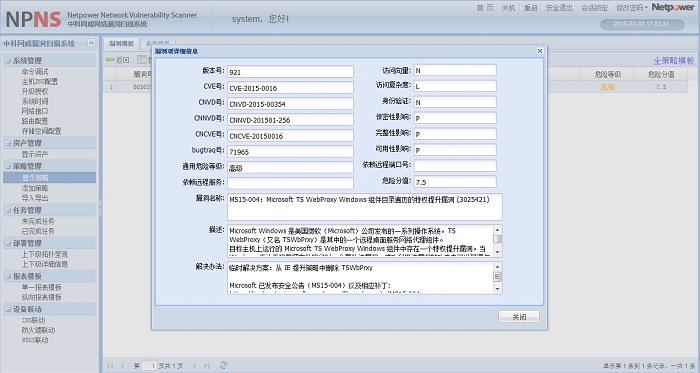Click the empty 依赖远程端口号 input field
700x373 pixels.
click(455, 166)
